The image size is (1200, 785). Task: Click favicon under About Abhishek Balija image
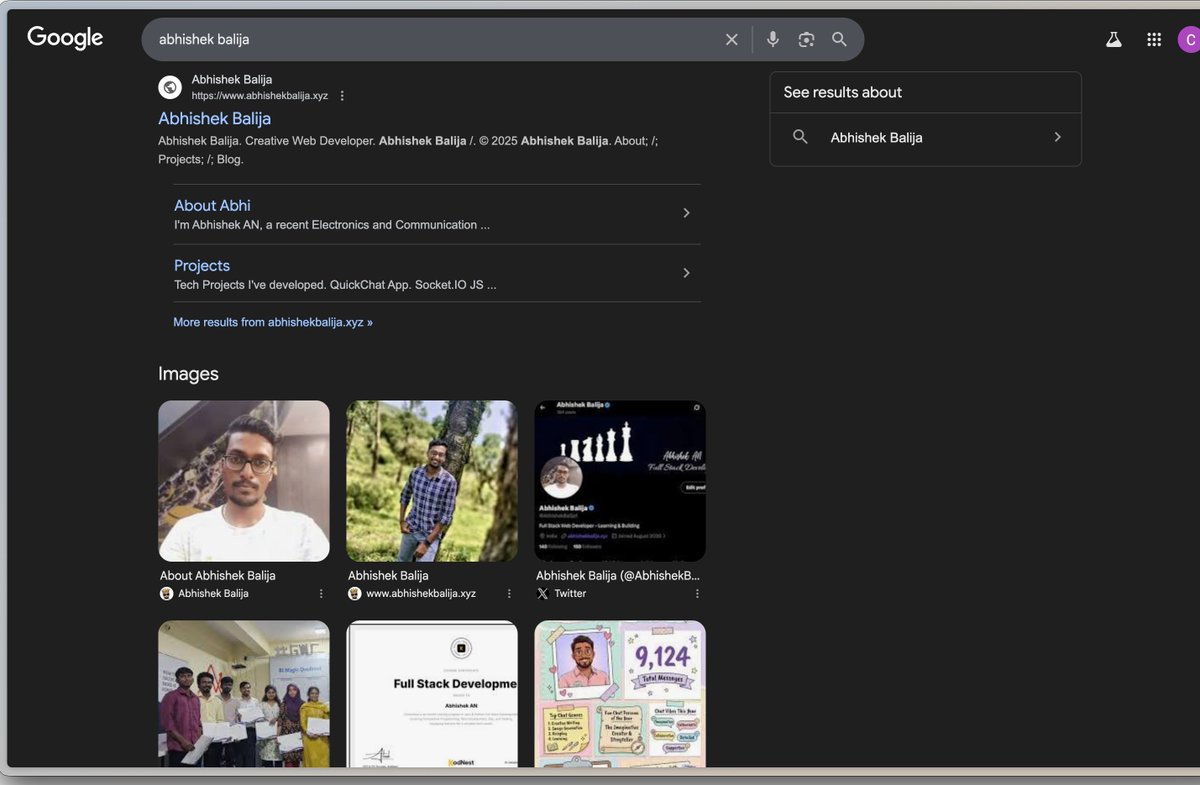click(167, 593)
